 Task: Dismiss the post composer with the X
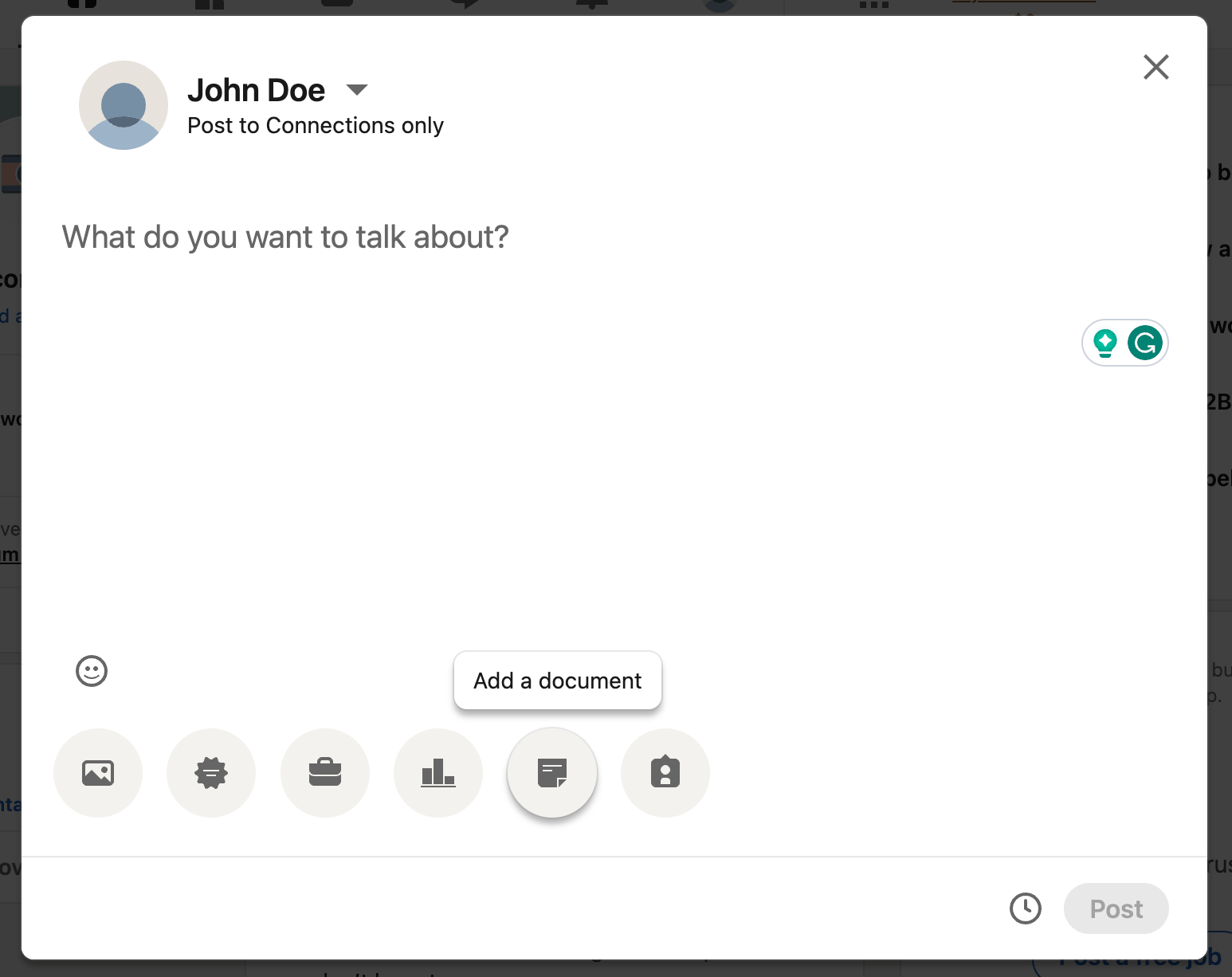point(1155,68)
